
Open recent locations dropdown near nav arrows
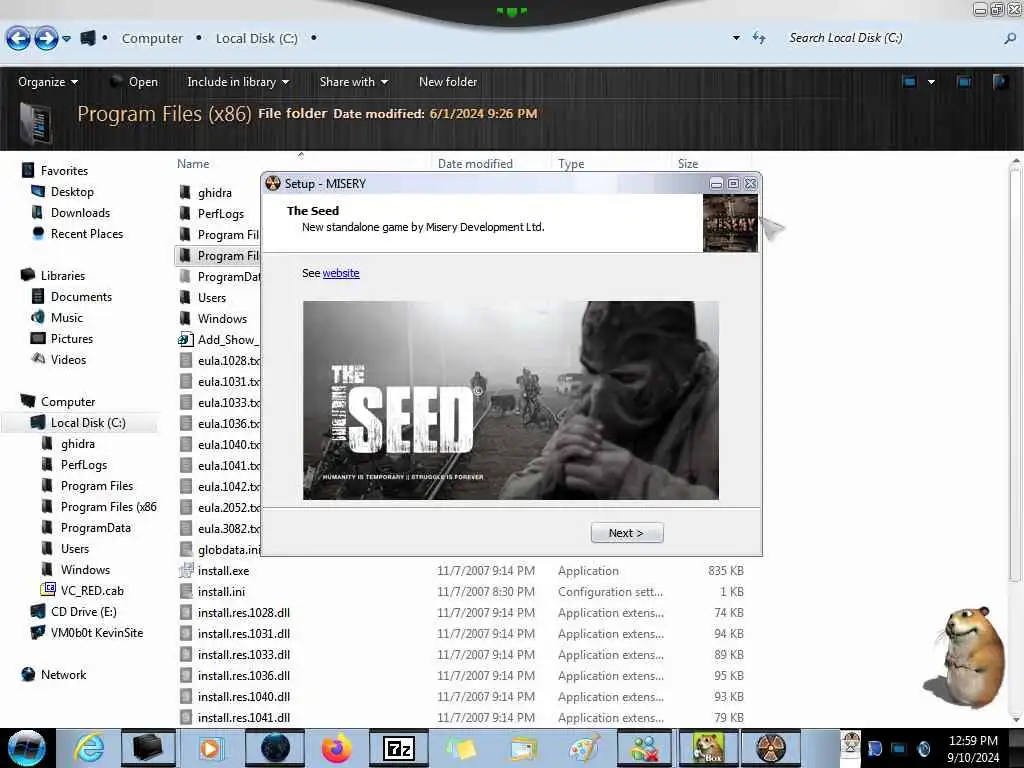tap(67, 39)
